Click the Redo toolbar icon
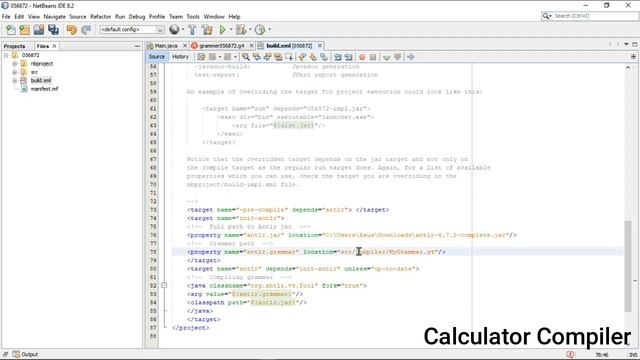This screenshot has height=360, width=640. (x=86, y=29)
